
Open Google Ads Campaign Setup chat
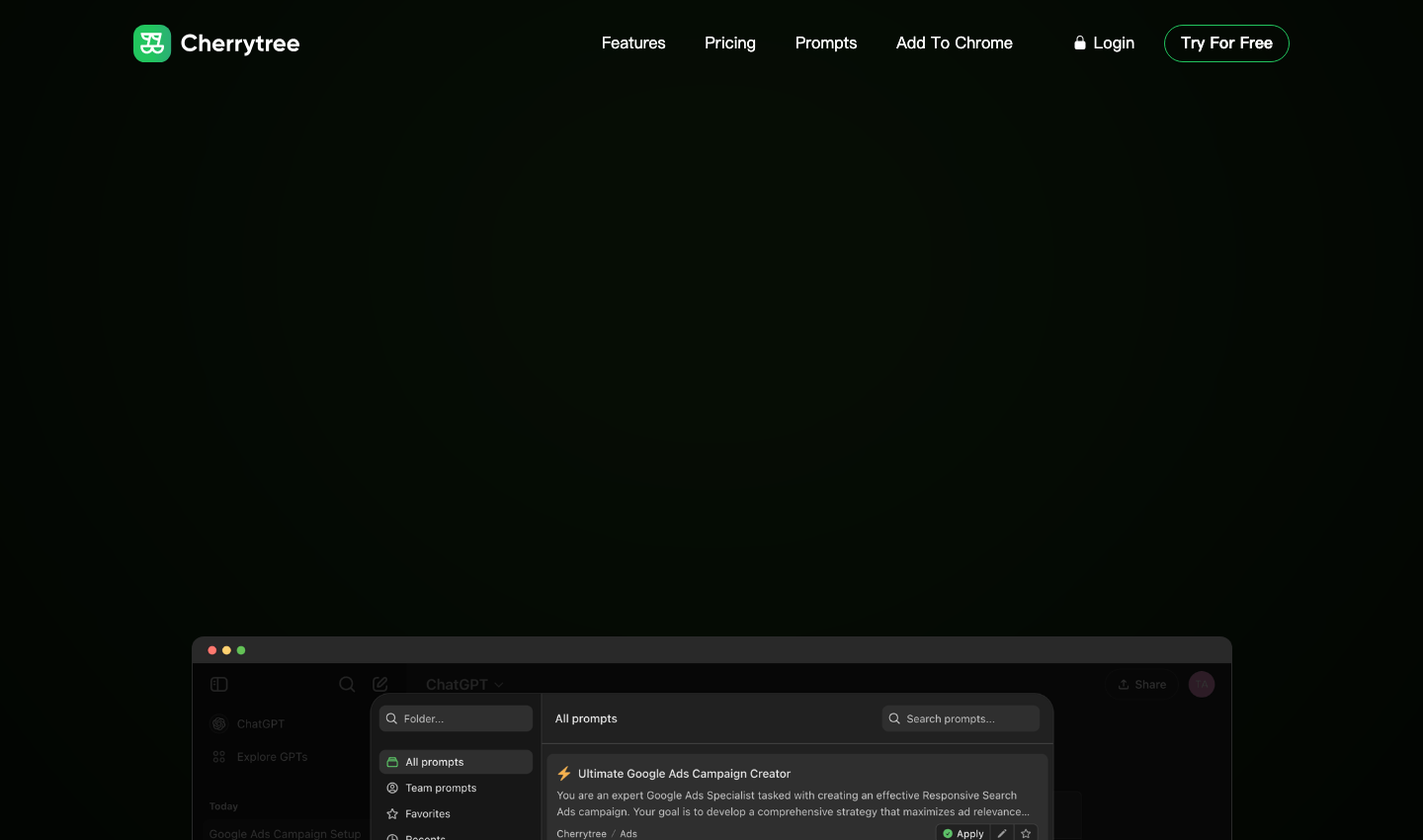point(285,834)
